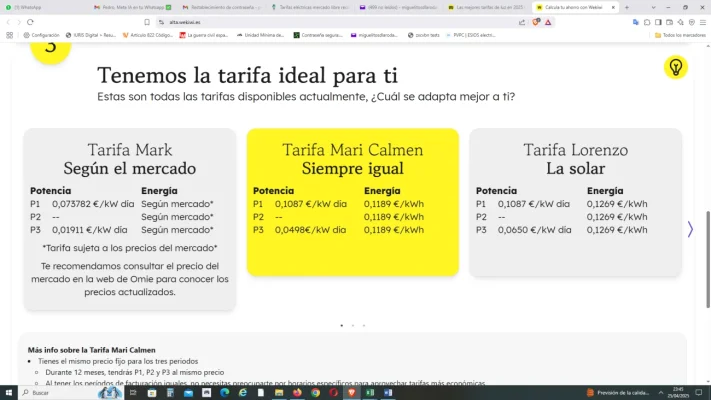
Task: Open La guerra civil espa... bookmark
Action: pyautogui.click(x=204, y=35)
